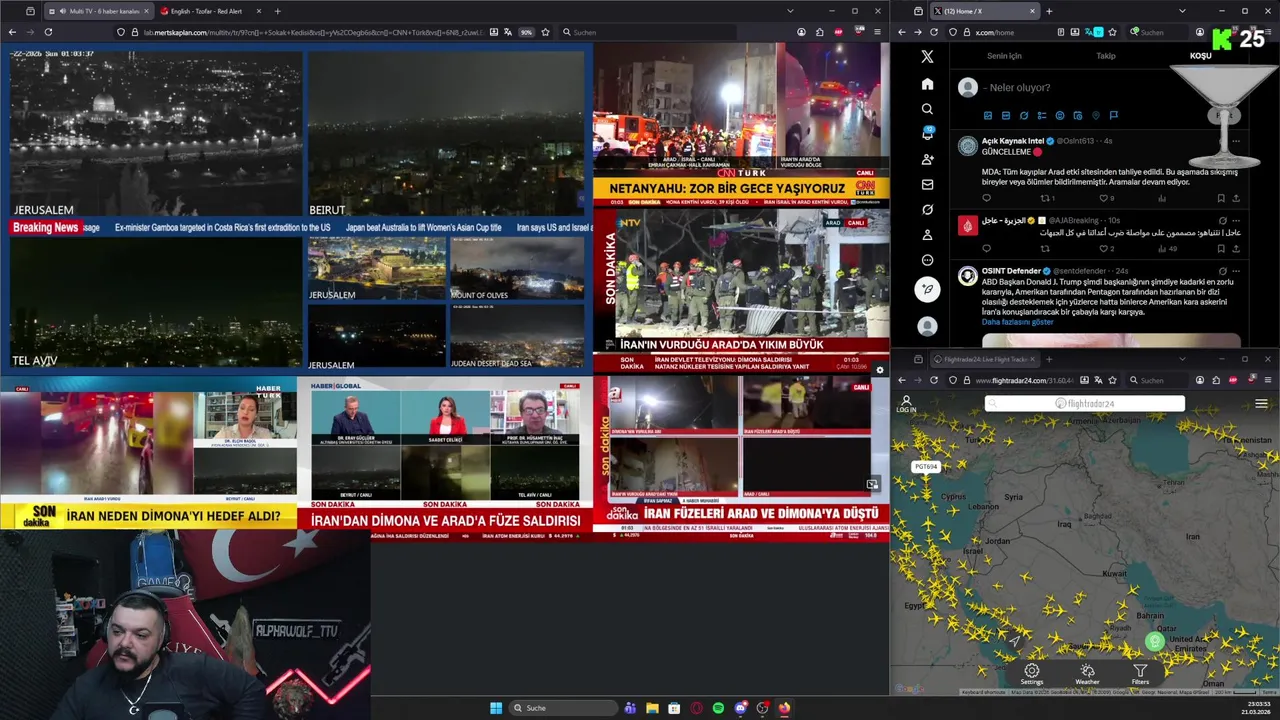Open more menu on OSINT Defender post
The image size is (1280, 720).
(x=1236, y=270)
